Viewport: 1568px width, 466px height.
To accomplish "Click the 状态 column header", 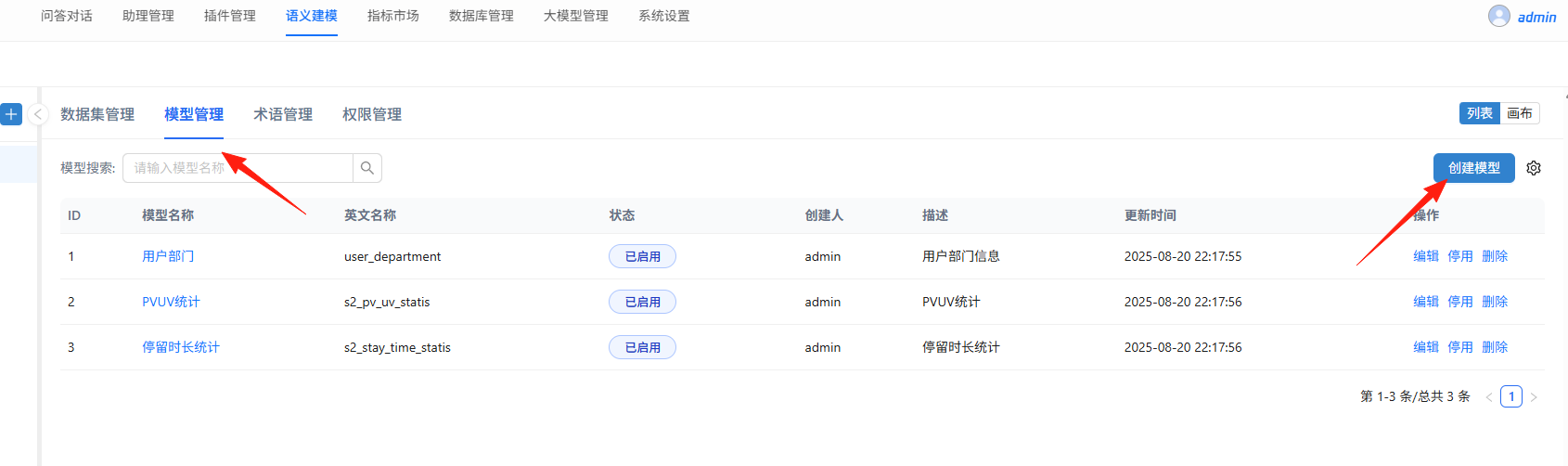I will tap(622, 215).
